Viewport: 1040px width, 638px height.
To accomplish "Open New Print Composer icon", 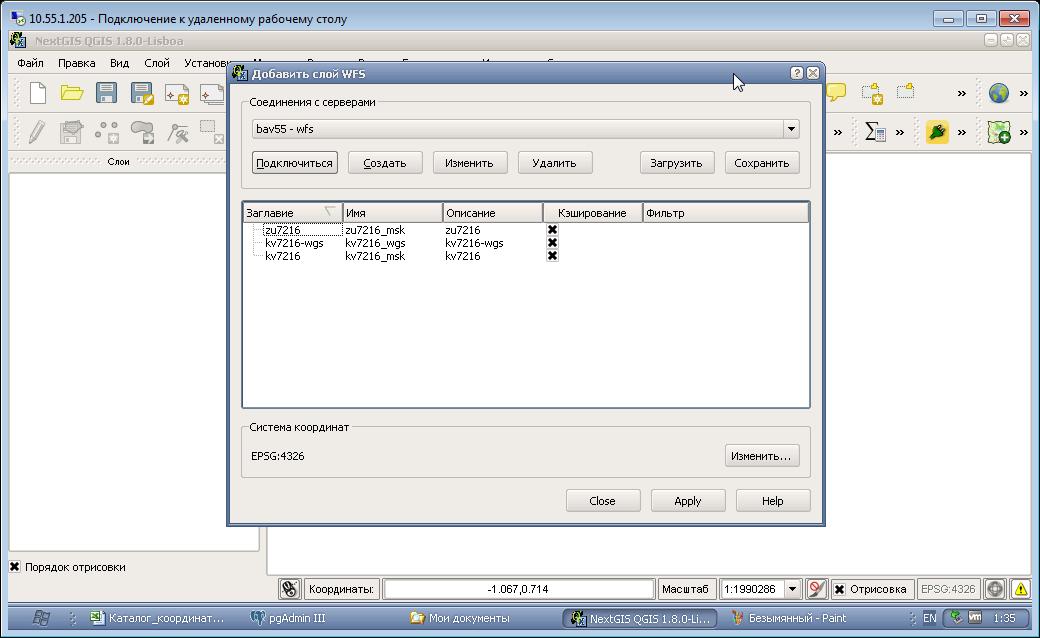I will tap(177, 94).
